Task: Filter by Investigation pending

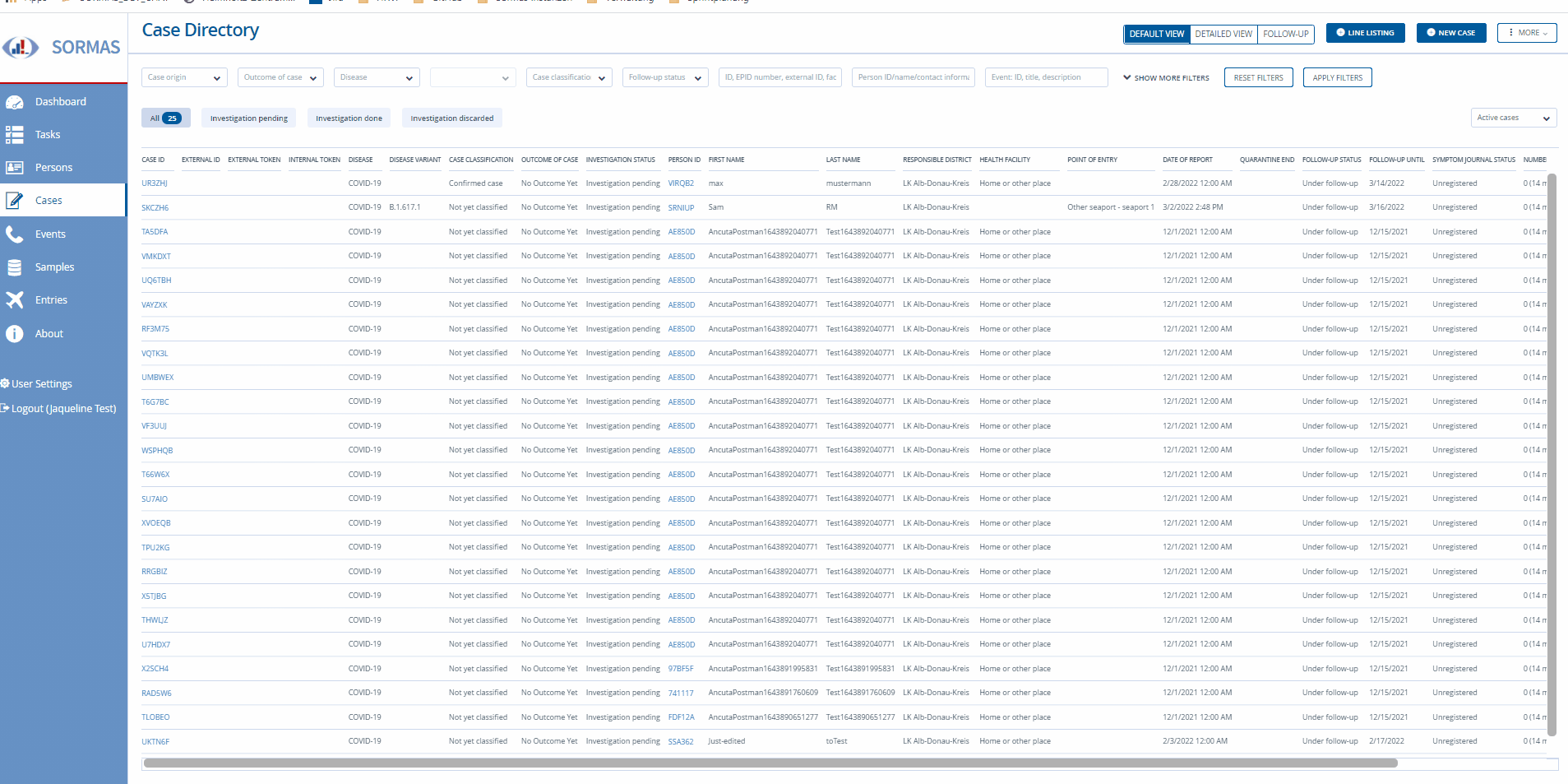Action: coord(249,118)
